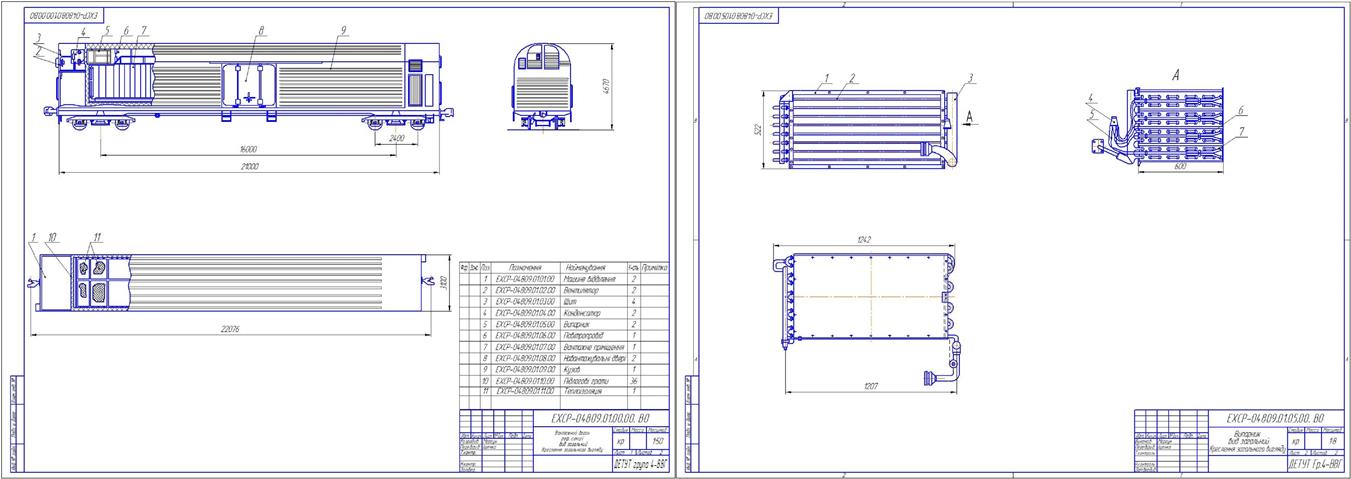
Task: Select the table cell EXCP-04.809.01.10.00
Action: tap(525, 381)
